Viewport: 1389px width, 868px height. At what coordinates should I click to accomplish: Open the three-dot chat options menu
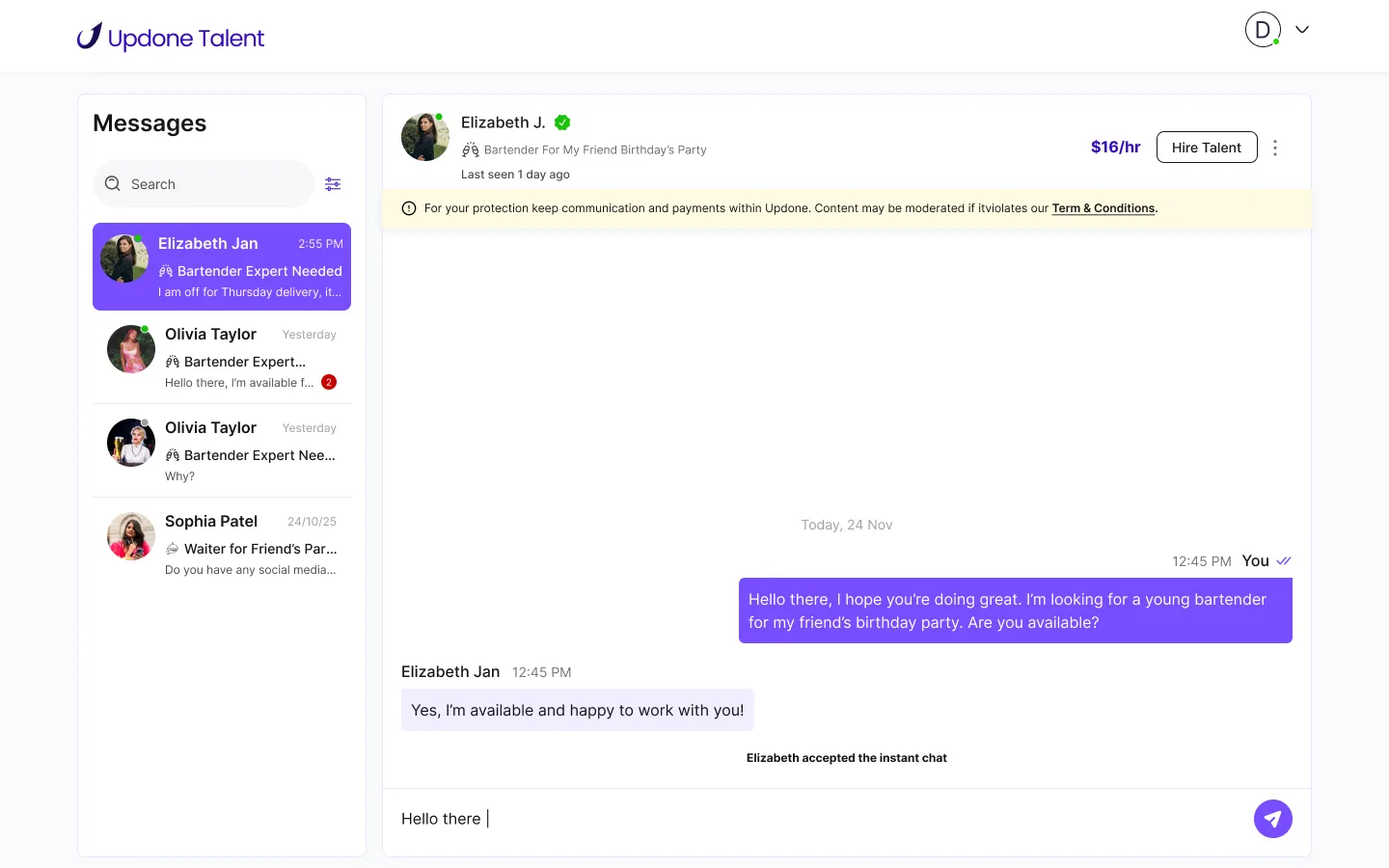click(x=1275, y=148)
